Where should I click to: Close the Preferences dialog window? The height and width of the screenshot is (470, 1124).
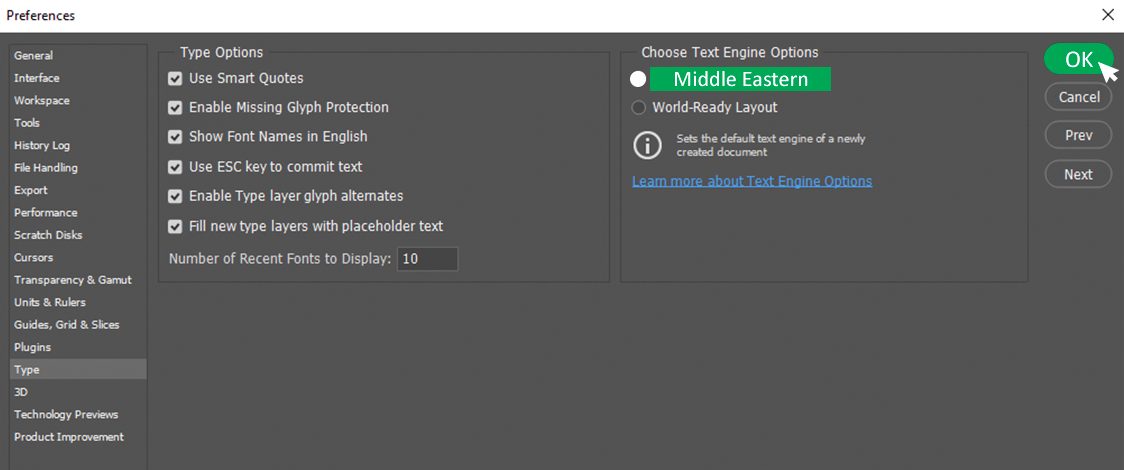click(x=1107, y=15)
